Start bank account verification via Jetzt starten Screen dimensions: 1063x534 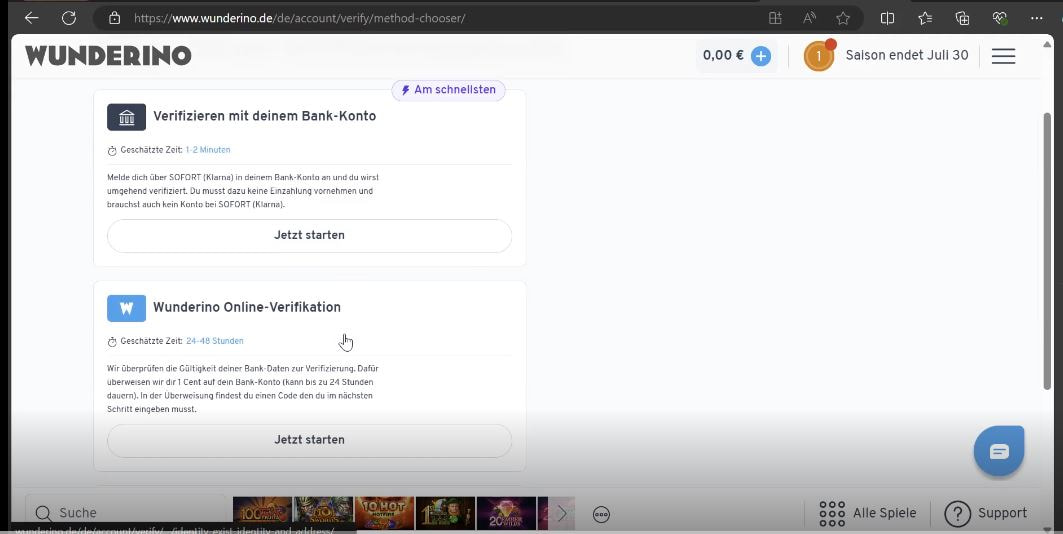pos(309,236)
